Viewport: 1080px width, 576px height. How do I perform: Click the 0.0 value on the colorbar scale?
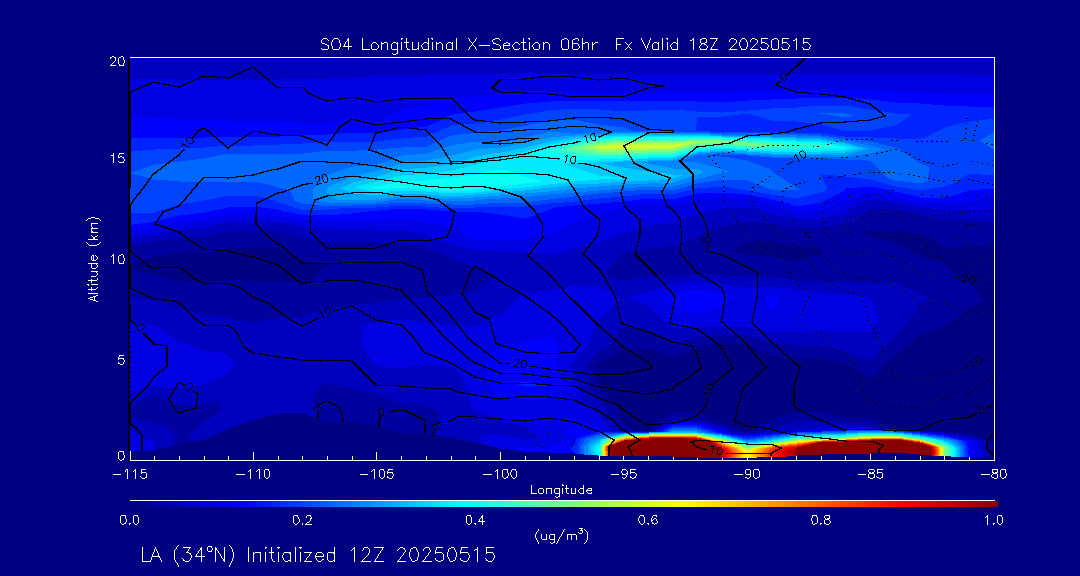[129, 520]
